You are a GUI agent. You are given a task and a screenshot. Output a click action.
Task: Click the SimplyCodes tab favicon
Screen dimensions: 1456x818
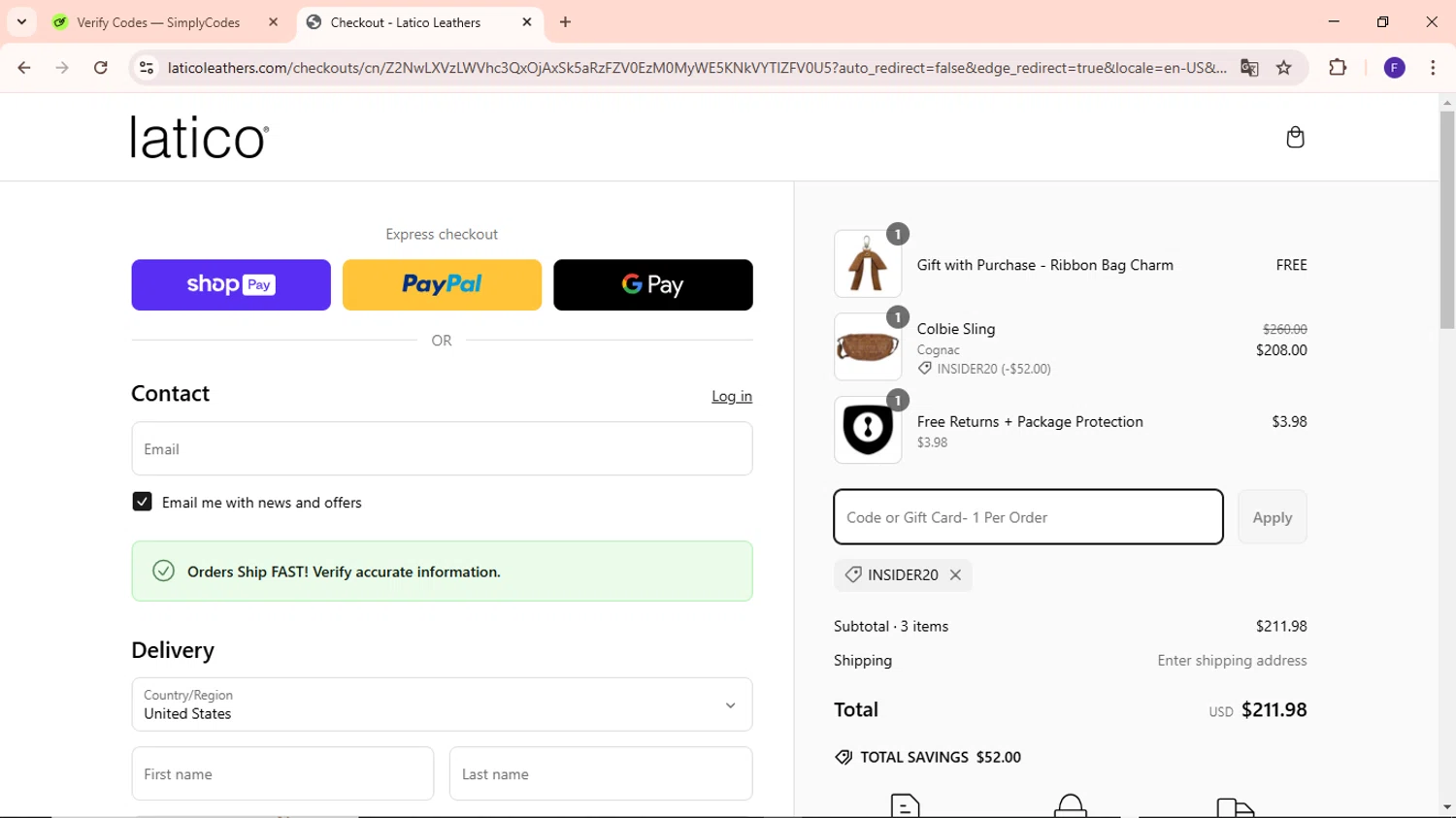pyautogui.click(x=60, y=22)
